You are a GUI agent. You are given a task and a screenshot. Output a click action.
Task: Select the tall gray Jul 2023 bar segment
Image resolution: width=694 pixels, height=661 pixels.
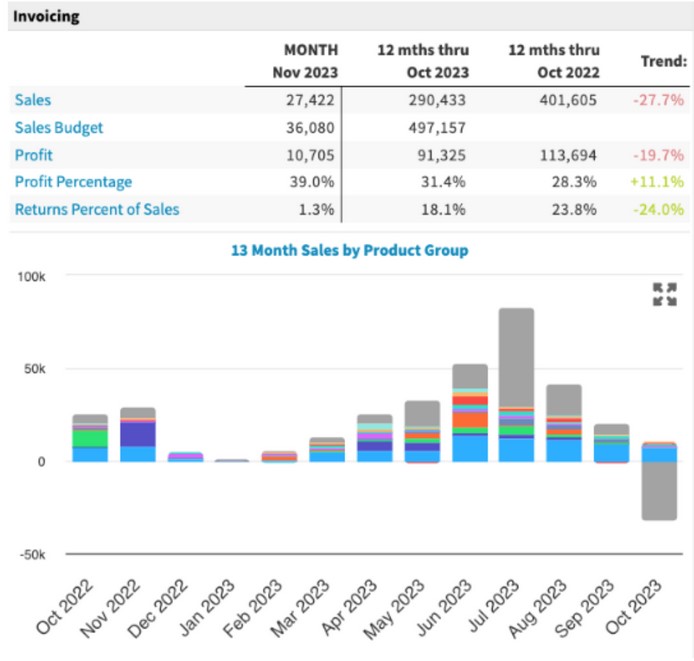point(516,357)
